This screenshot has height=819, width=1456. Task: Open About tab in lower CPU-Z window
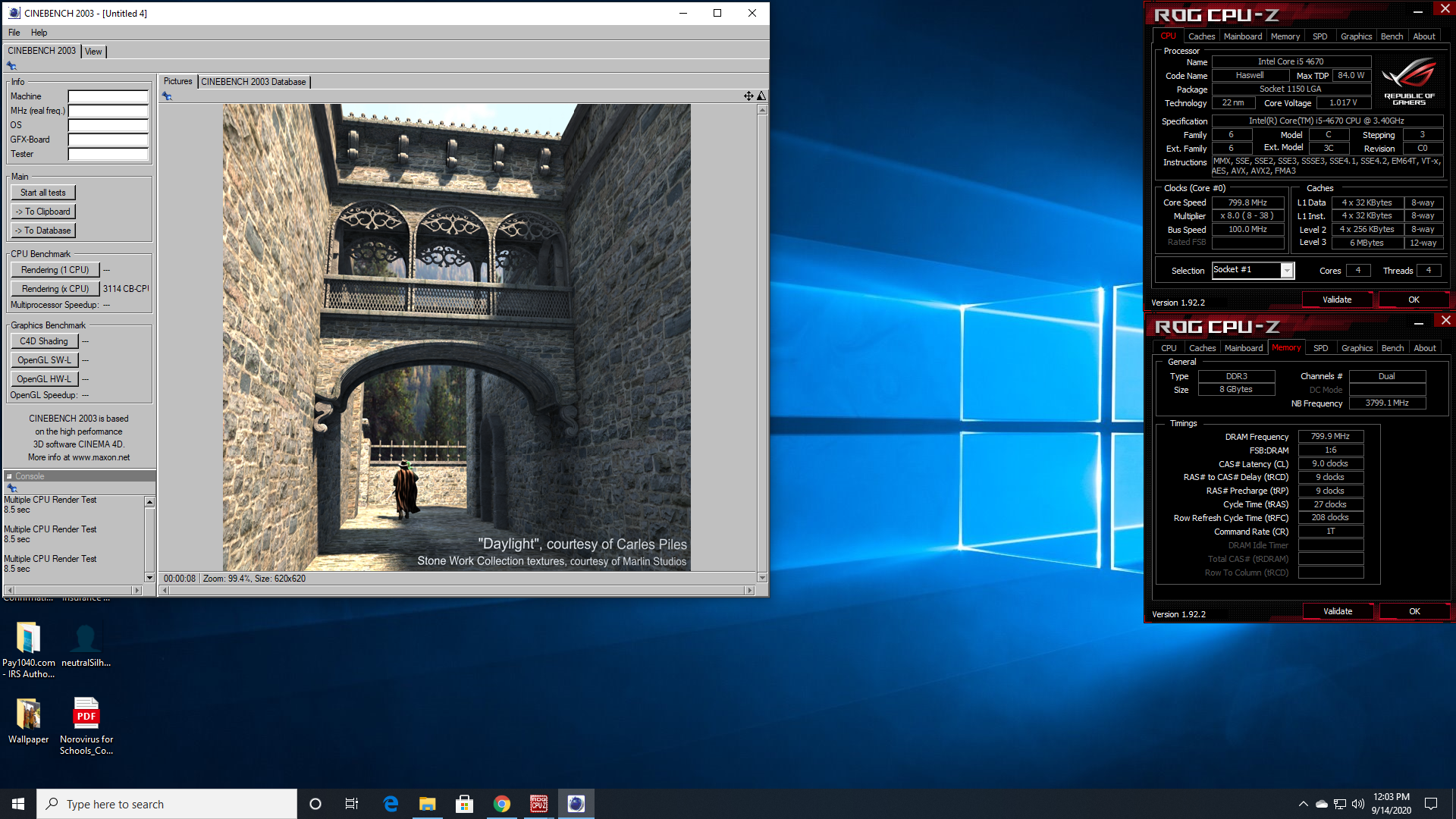1425,348
